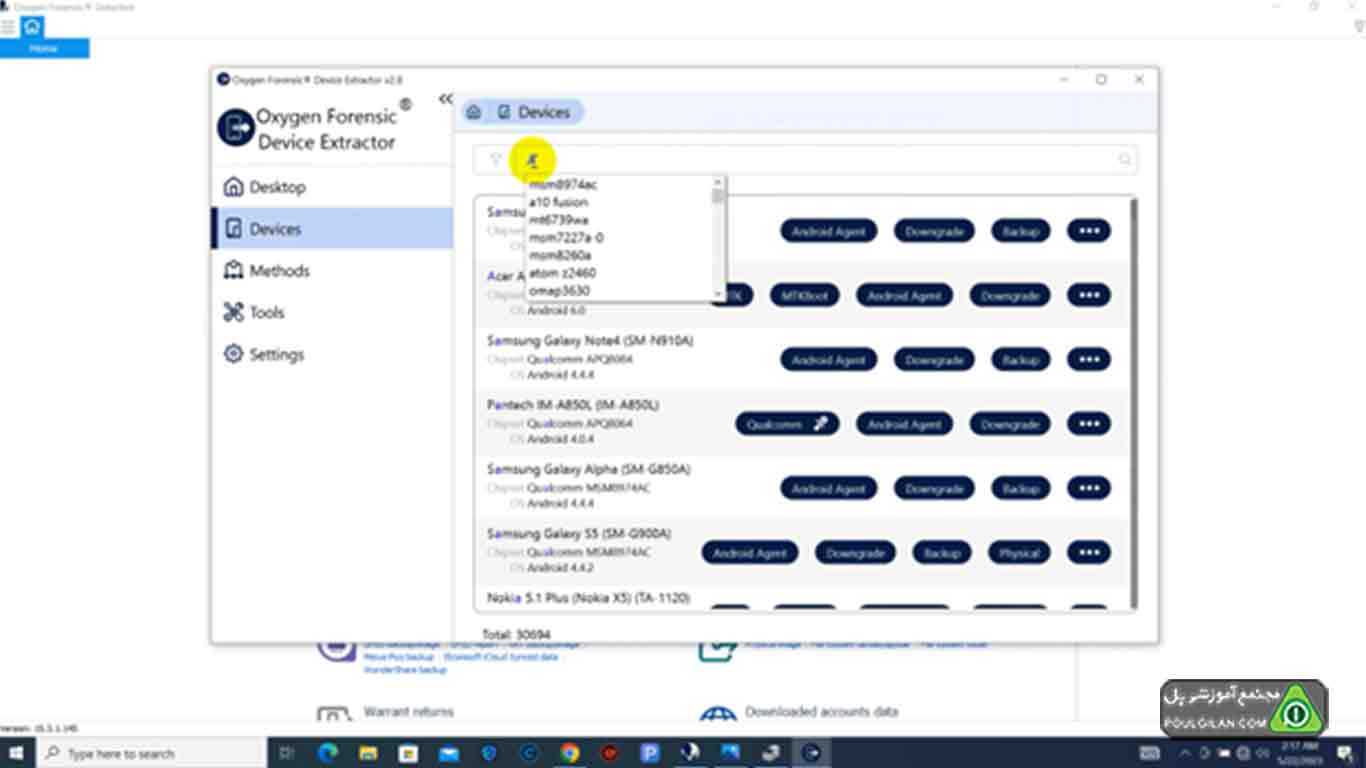Open more options for Pantech IM-A850L
Viewport: 1366px width, 768px height.
pyautogui.click(x=1089, y=424)
